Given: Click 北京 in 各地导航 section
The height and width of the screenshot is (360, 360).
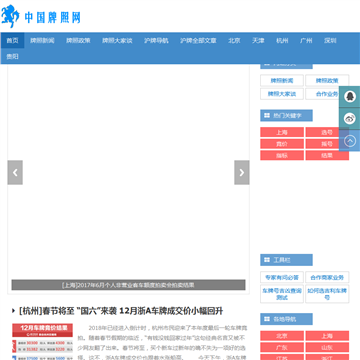Looking at the screenshot, I should (282, 336).
